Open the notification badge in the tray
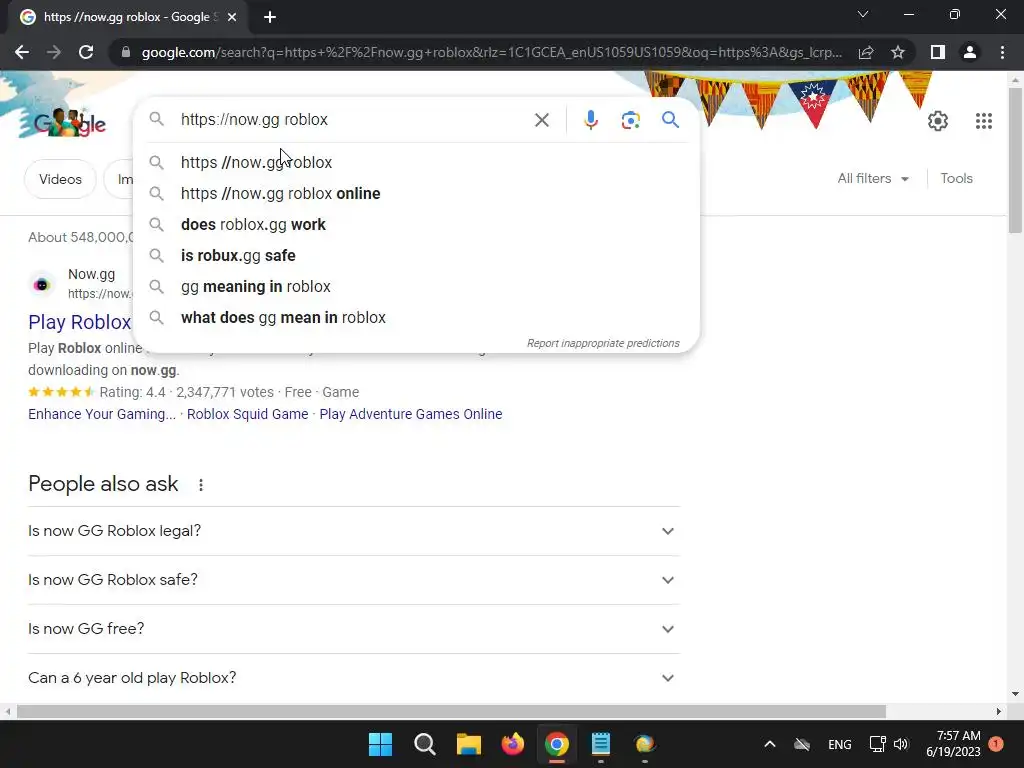The width and height of the screenshot is (1024, 768). 996,744
